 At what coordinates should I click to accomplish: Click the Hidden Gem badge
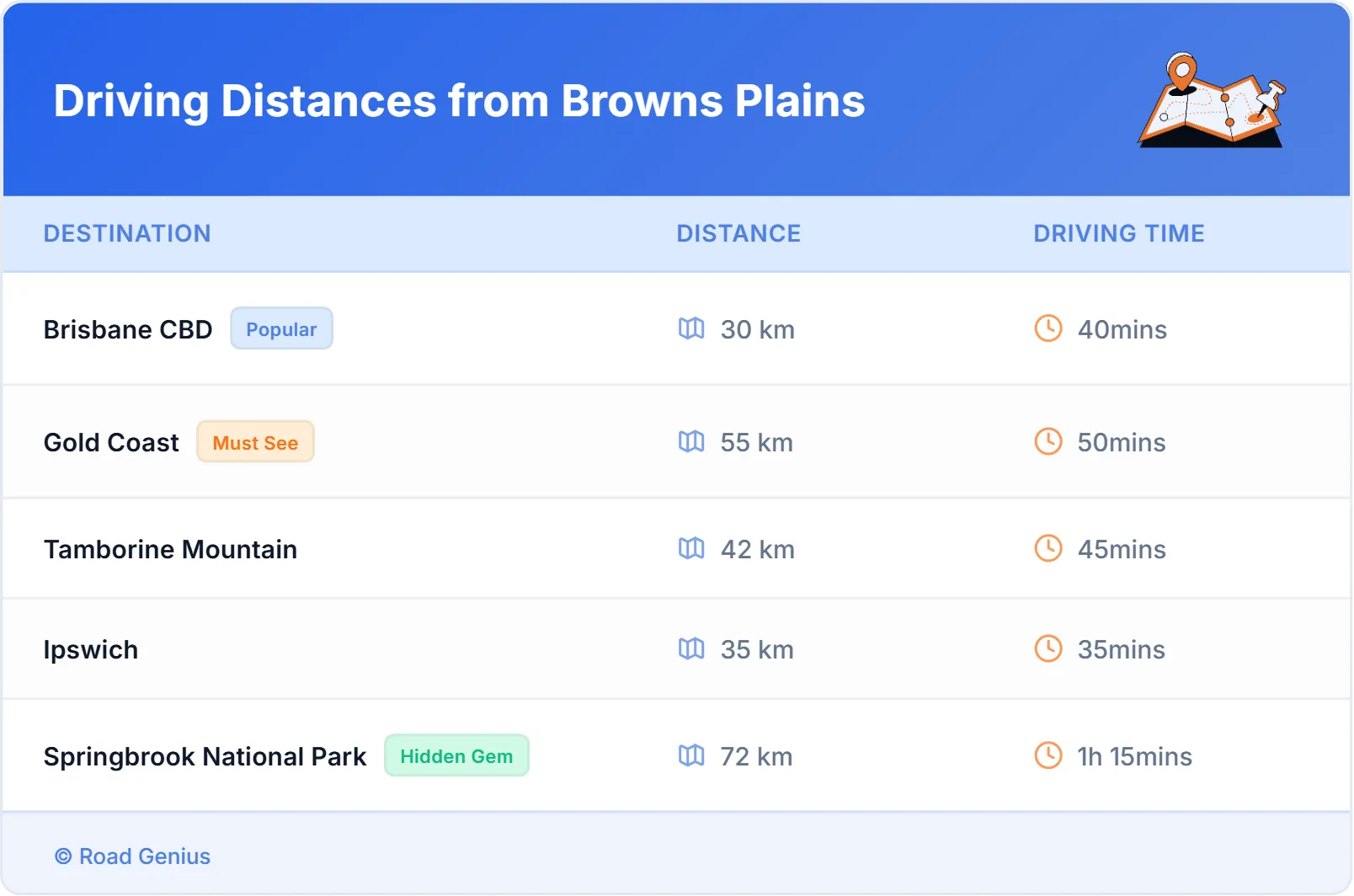456,755
